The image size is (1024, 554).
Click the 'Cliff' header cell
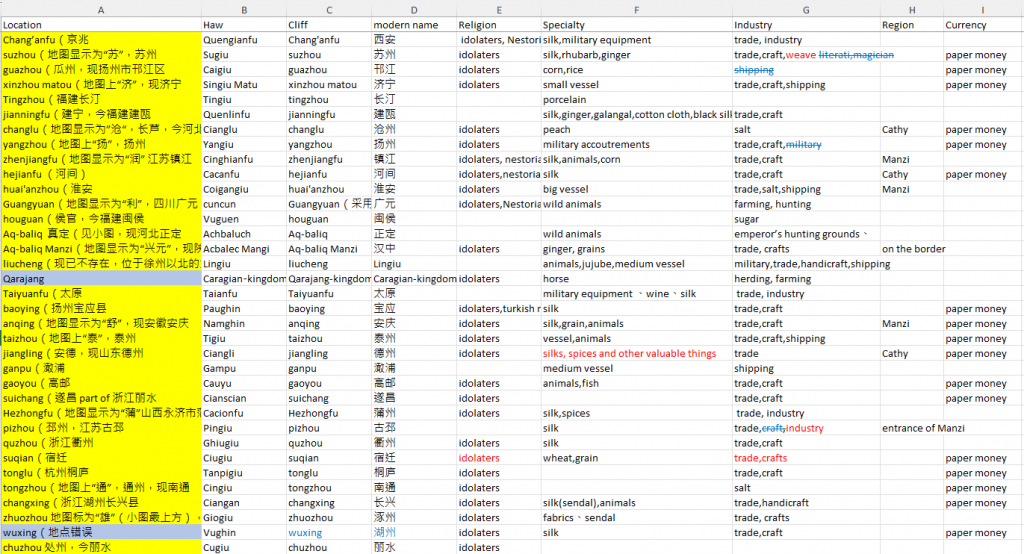[x=329, y=25]
